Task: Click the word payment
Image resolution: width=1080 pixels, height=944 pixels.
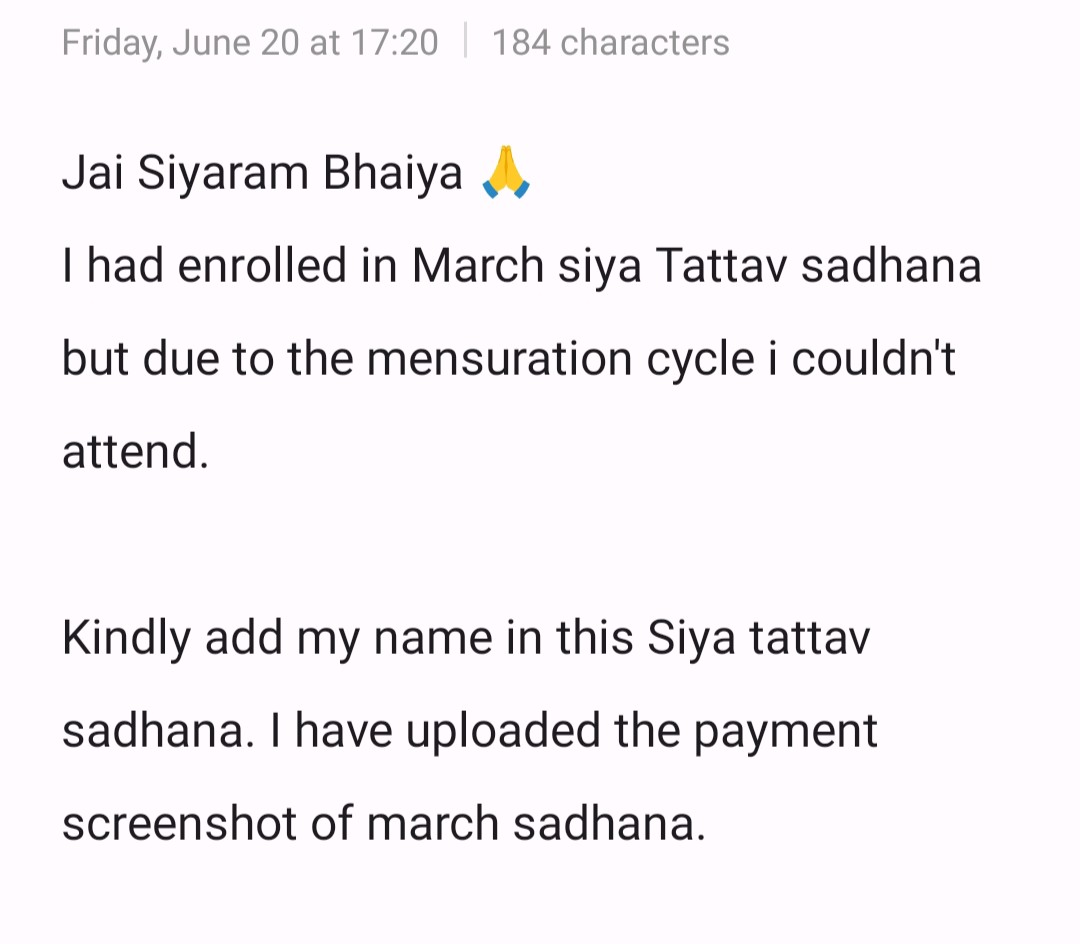Action: coord(785,731)
